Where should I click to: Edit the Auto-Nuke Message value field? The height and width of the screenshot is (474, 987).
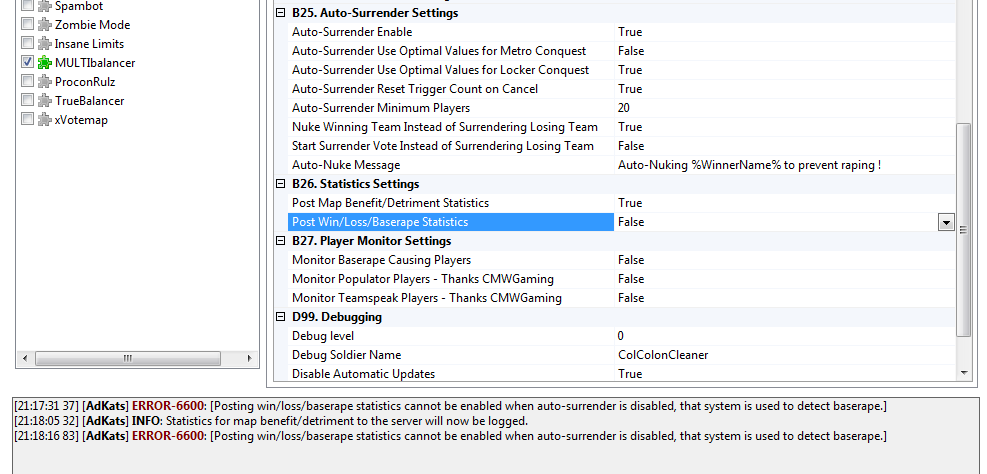[780, 165]
